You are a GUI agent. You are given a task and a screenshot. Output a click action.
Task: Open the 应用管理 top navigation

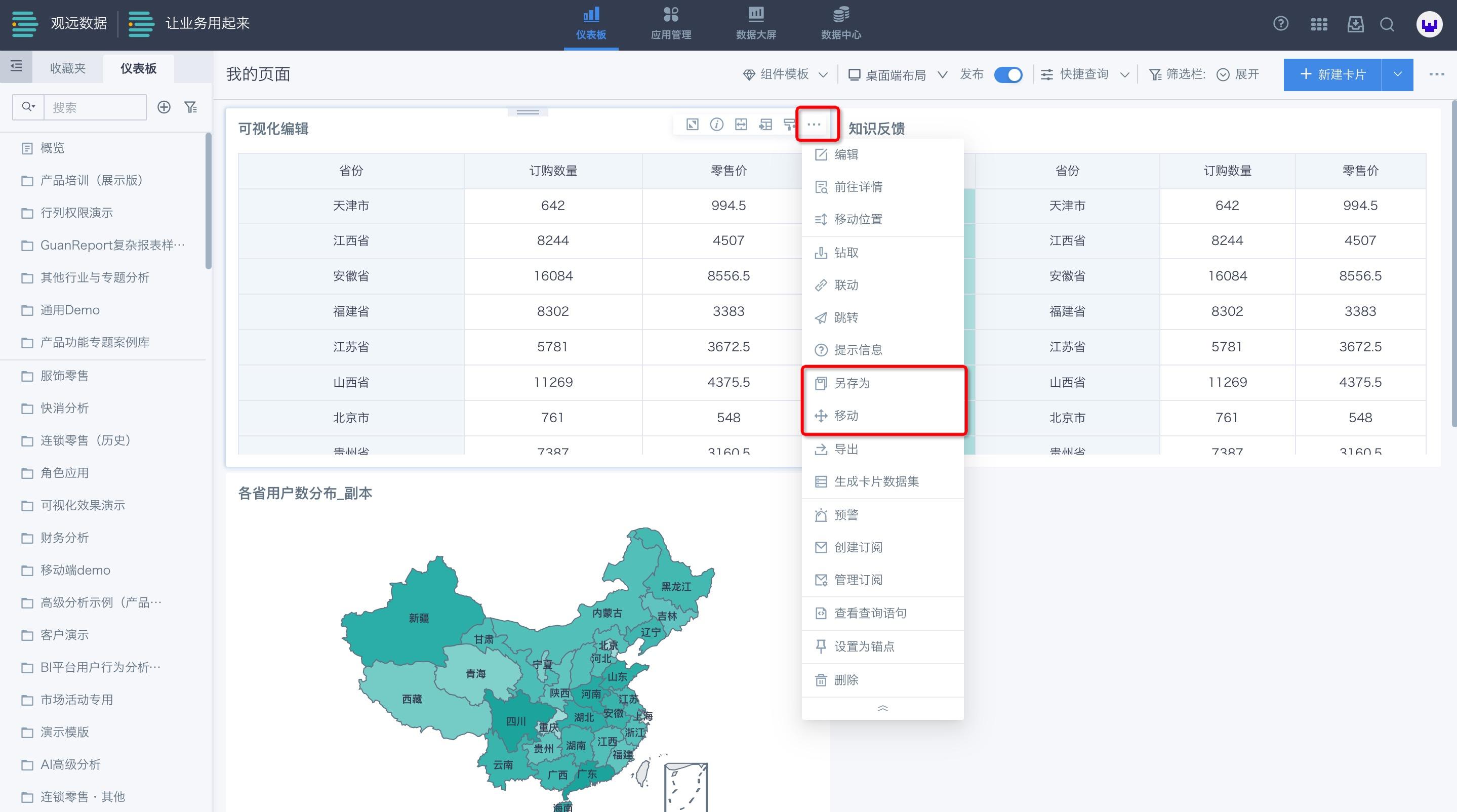click(x=671, y=24)
